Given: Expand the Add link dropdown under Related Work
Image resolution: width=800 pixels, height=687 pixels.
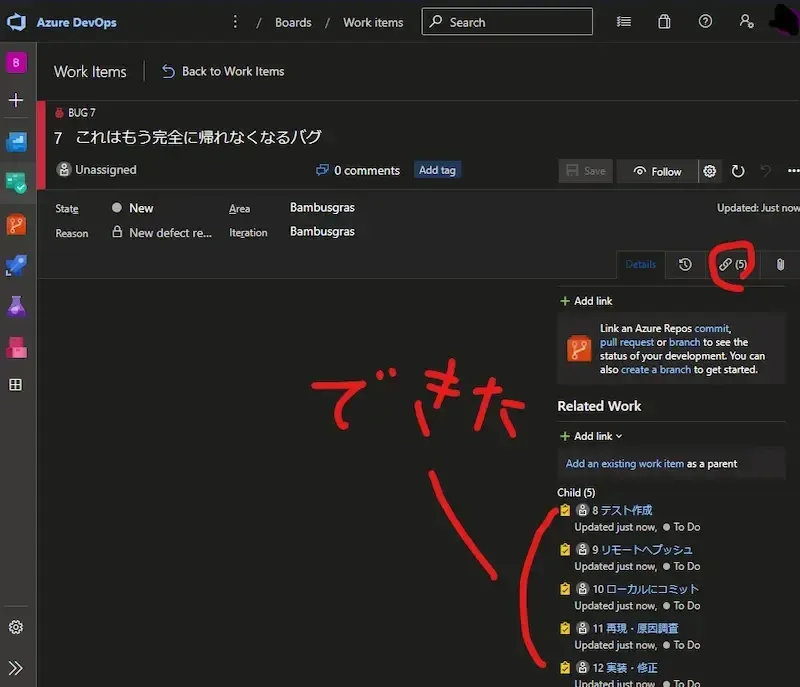Looking at the screenshot, I should click(x=590, y=435).
